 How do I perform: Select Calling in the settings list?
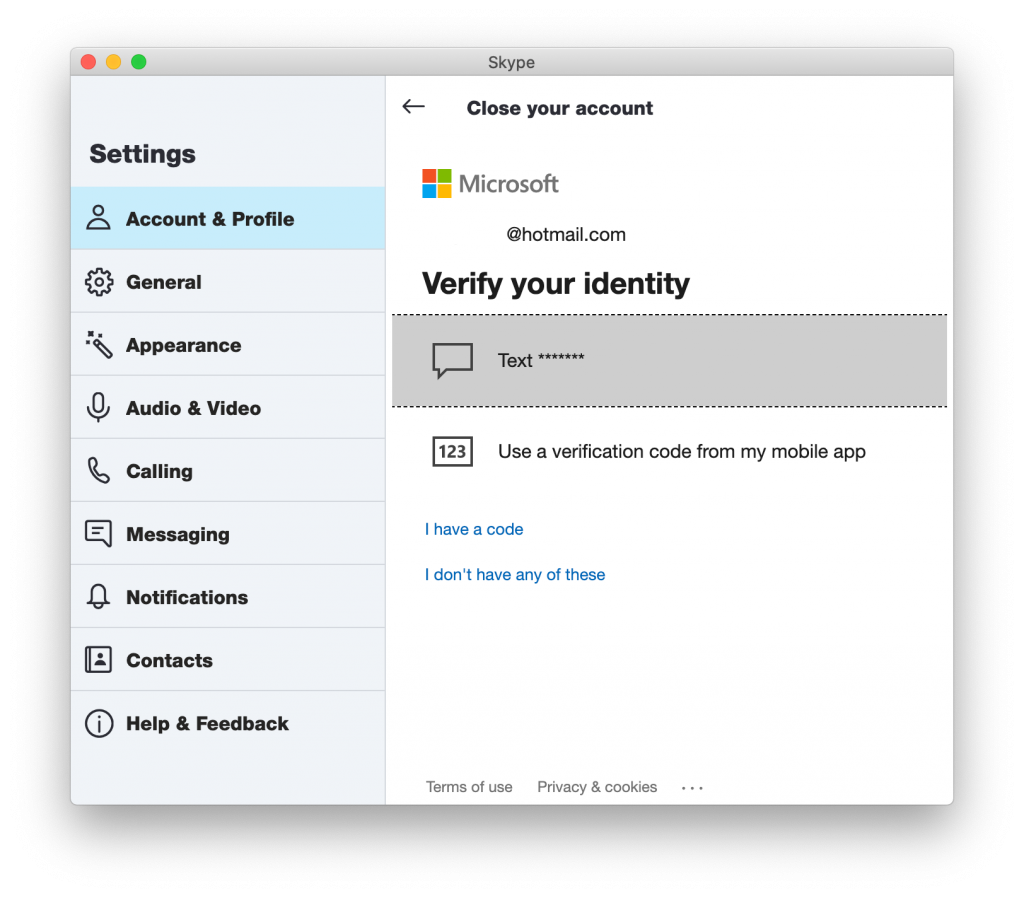[x=228, y=471]
